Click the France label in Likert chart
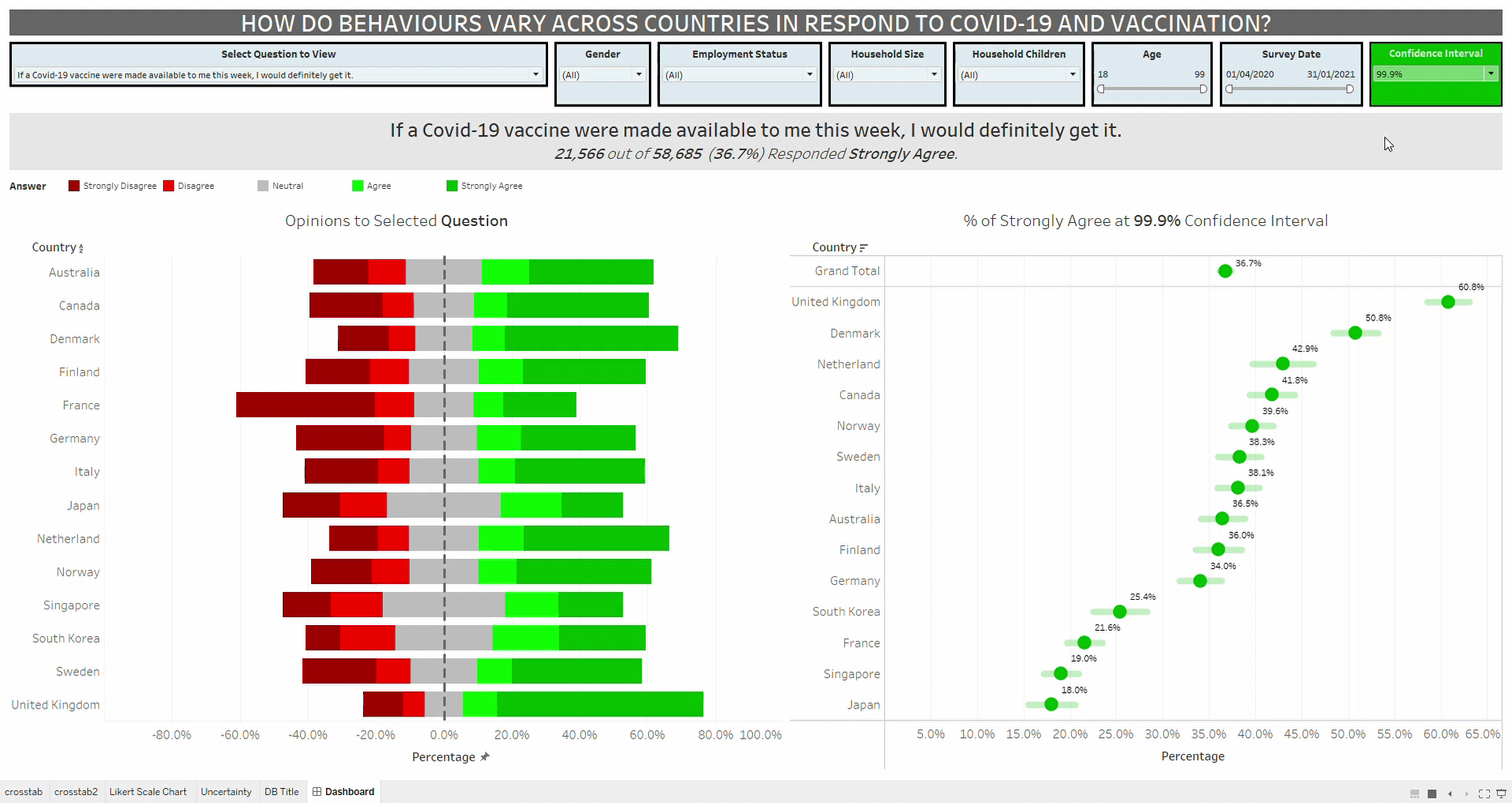 click(81, 405)
